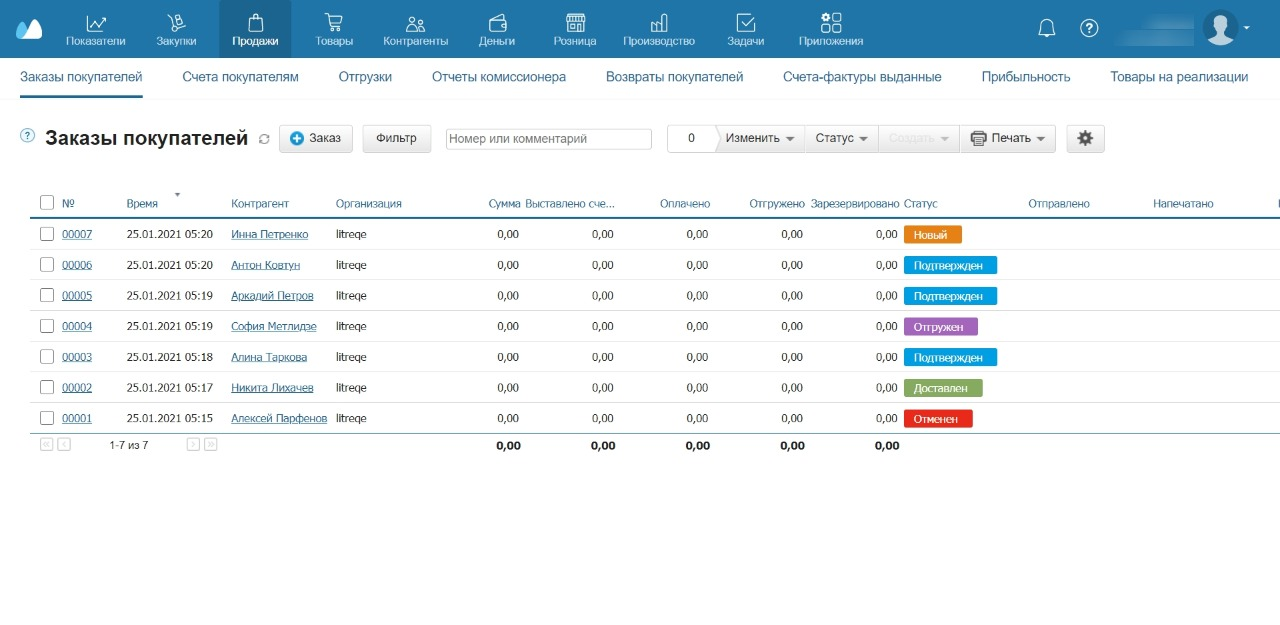Go to the last page of results
The width and height of the screenshot is (1280, 625).
(x=211, y=444)
